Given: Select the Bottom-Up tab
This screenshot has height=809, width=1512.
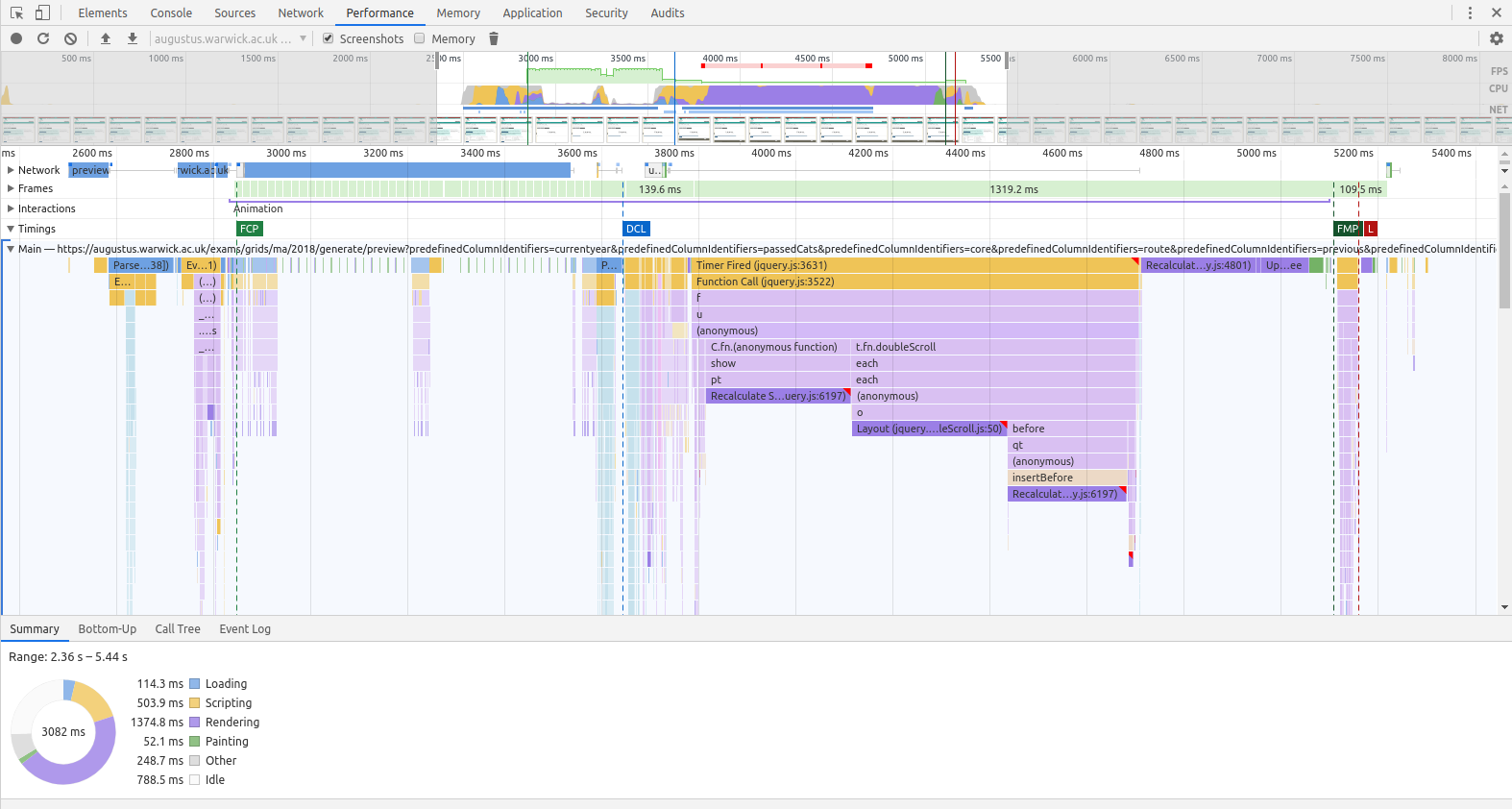Looking at the screenshot, I should 108,629.
